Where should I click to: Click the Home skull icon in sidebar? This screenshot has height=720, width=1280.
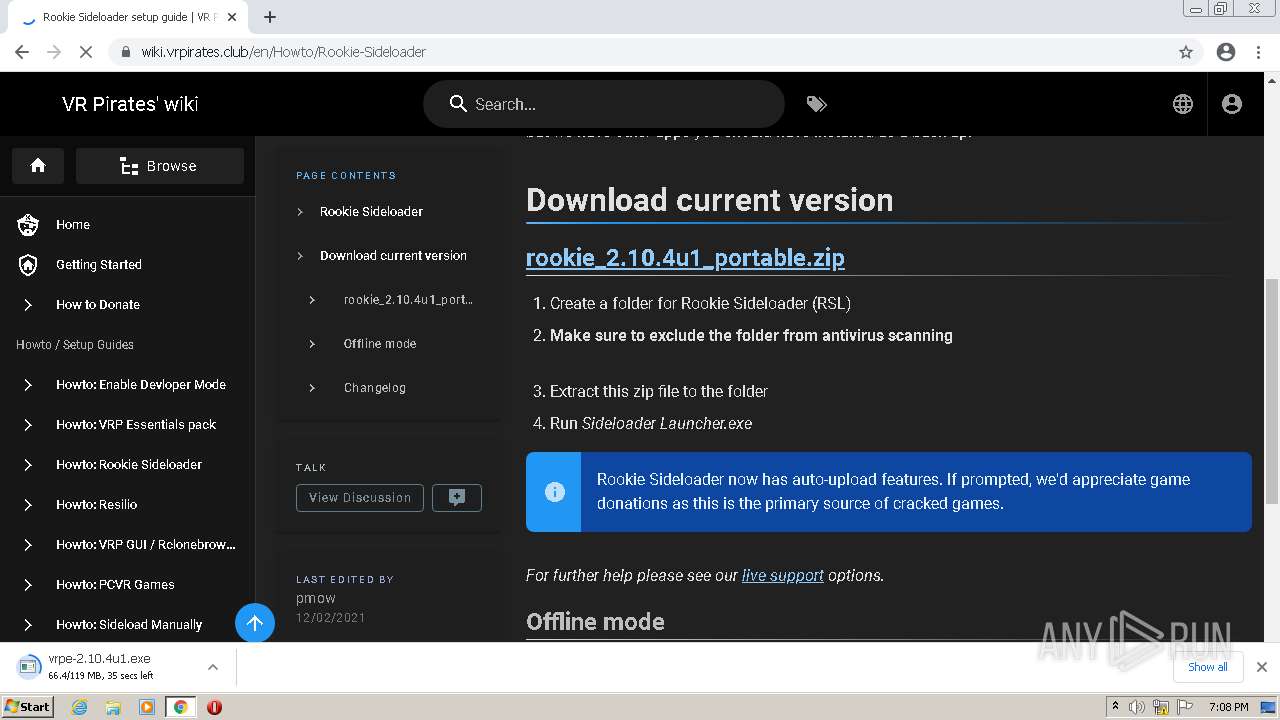28,225
